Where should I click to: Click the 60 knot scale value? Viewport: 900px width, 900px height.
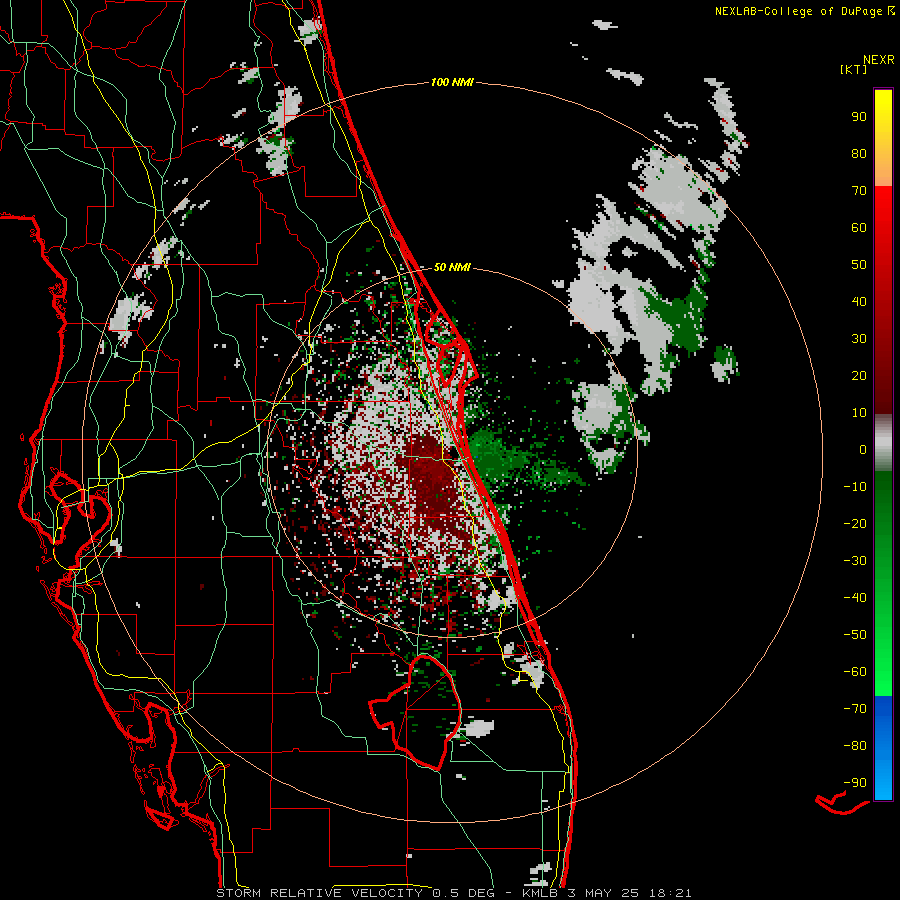pos(859,228)
